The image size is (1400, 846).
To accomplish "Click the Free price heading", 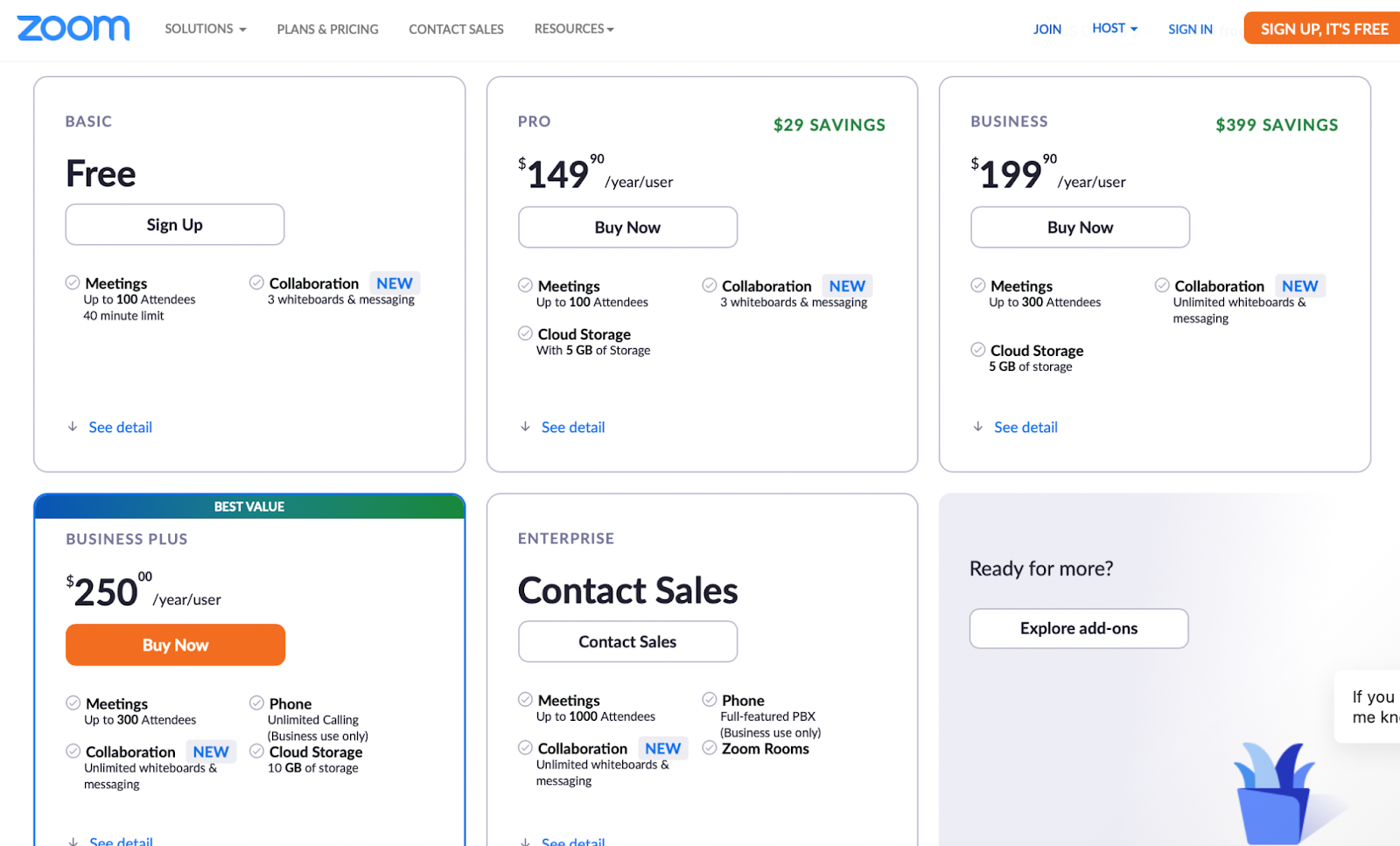I will pos(101,173).
